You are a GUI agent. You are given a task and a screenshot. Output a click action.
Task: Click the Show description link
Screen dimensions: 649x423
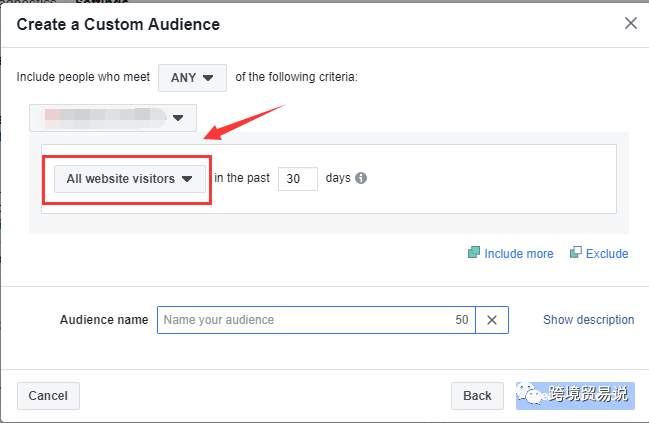588,320
